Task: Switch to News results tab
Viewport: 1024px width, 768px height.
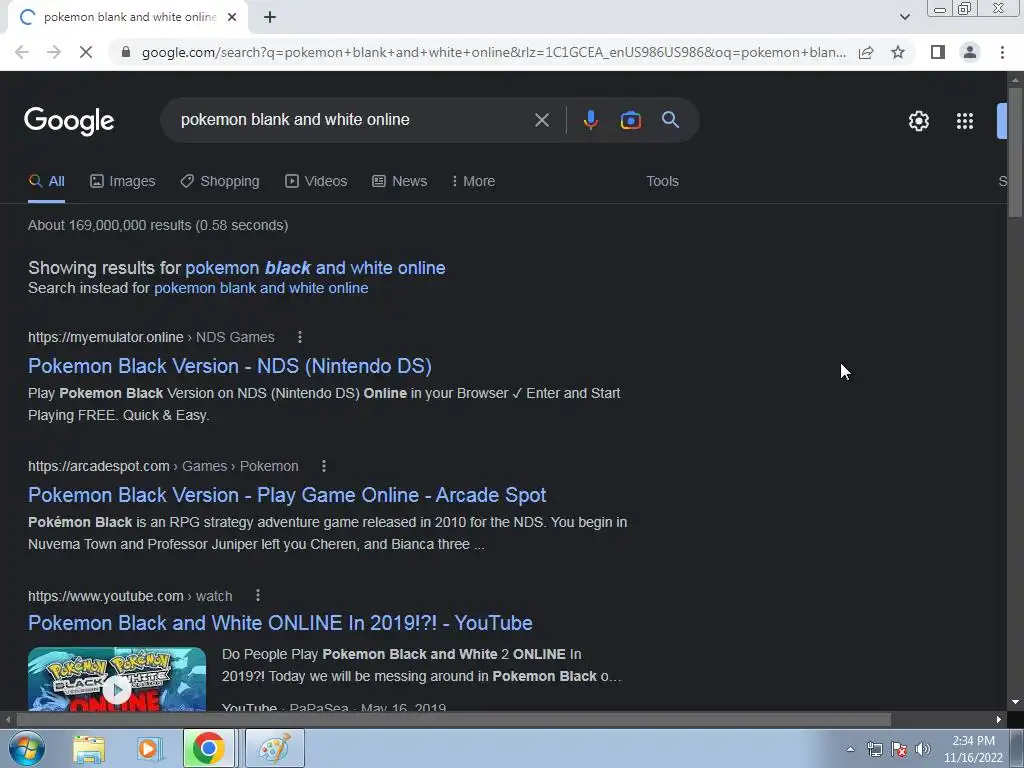Action: click(399, 182)
